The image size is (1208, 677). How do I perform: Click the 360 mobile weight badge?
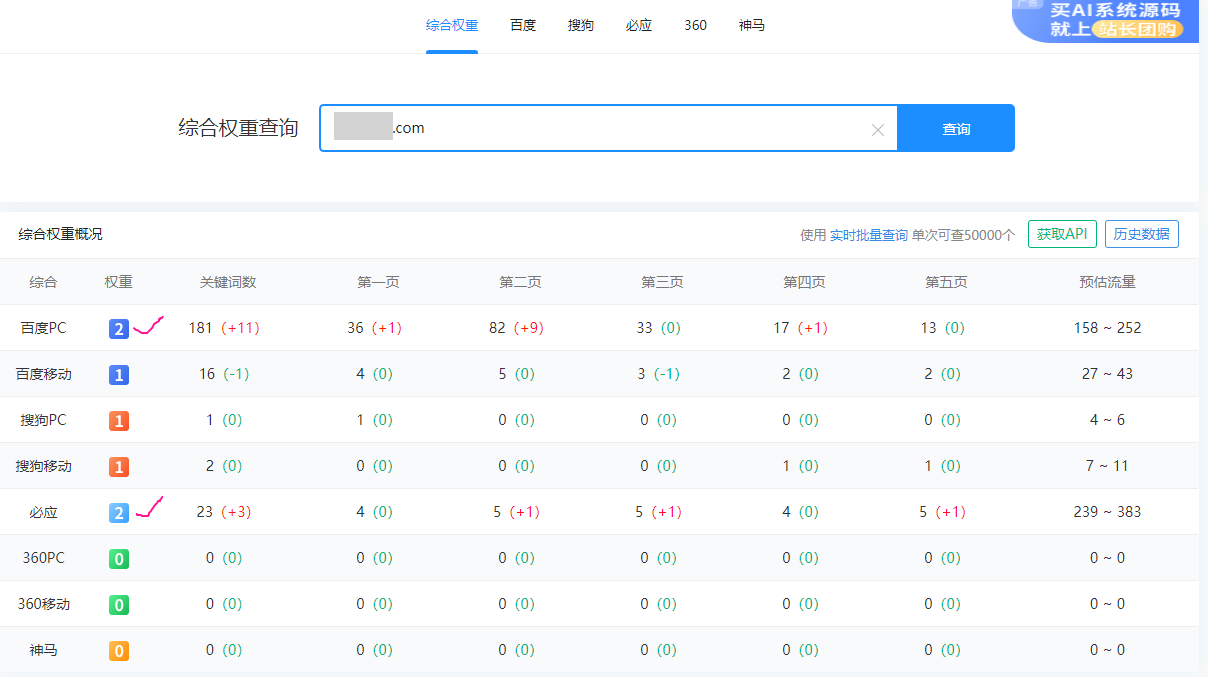pos(119,605)
